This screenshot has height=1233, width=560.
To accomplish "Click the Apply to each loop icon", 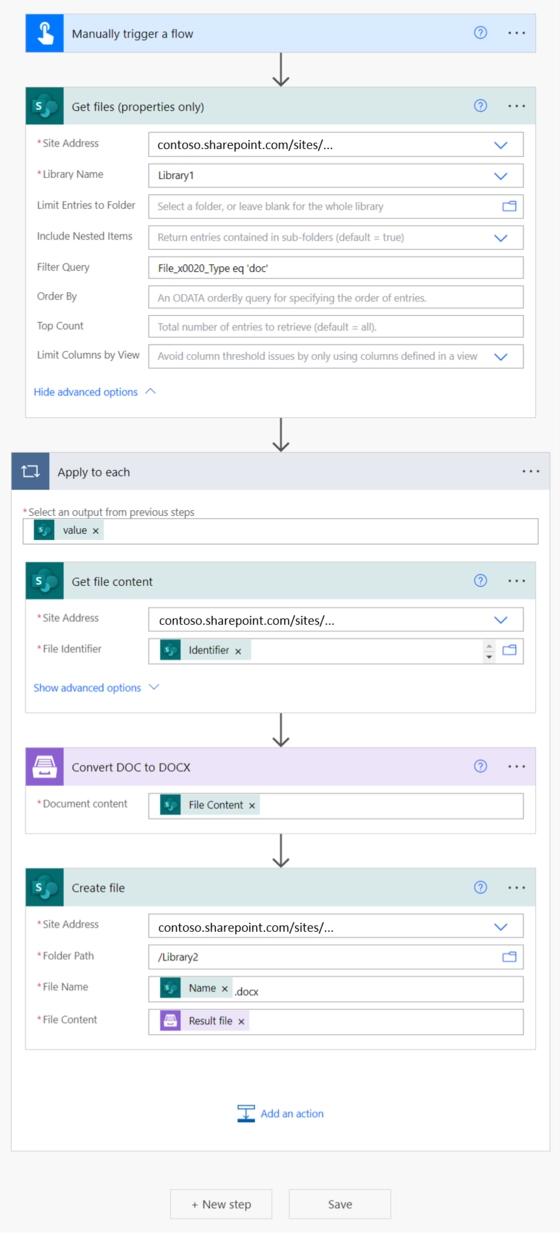I will pos(30,471).
